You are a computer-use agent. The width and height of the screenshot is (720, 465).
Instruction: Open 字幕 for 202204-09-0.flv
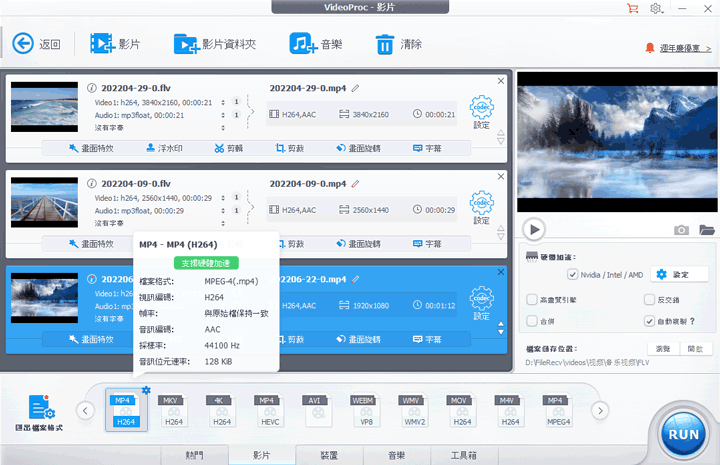(427, 244)
